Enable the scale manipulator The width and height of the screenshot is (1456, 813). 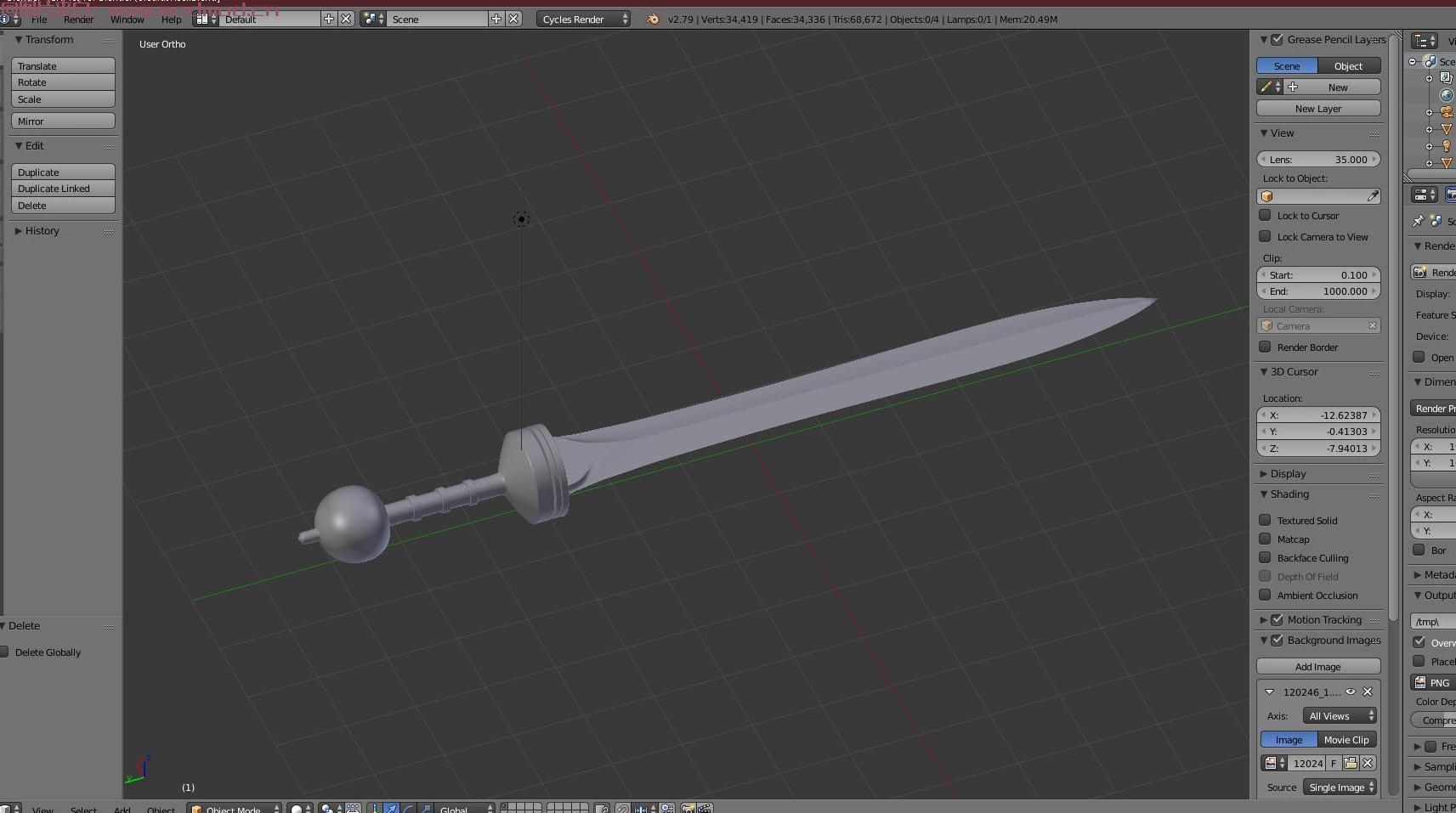point(426,809)
